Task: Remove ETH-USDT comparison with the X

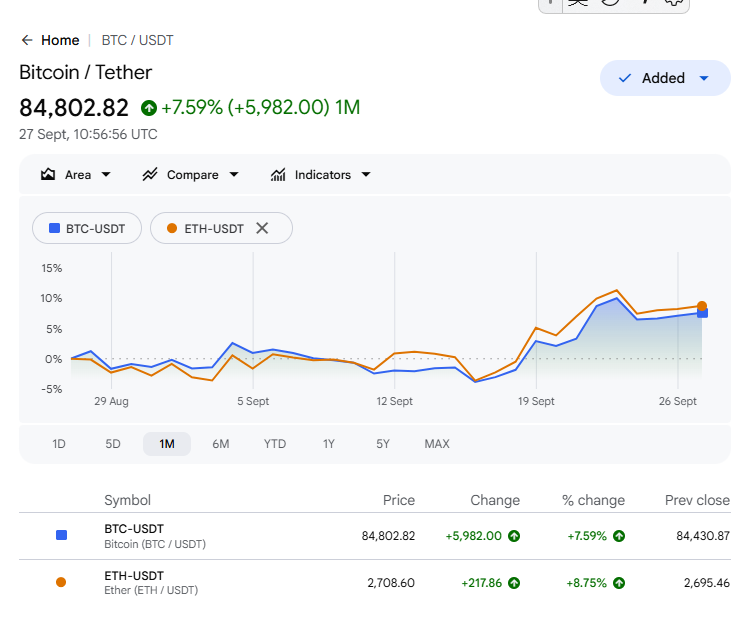Action: pyautogui.click(x=262, y=228)
